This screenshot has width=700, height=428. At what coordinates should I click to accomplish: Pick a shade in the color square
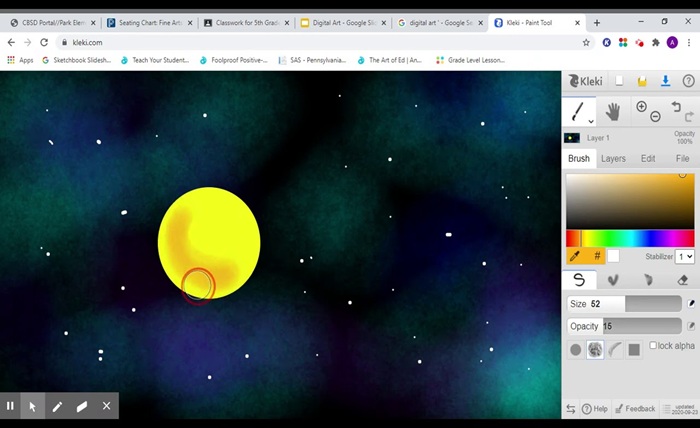point(630,201)
